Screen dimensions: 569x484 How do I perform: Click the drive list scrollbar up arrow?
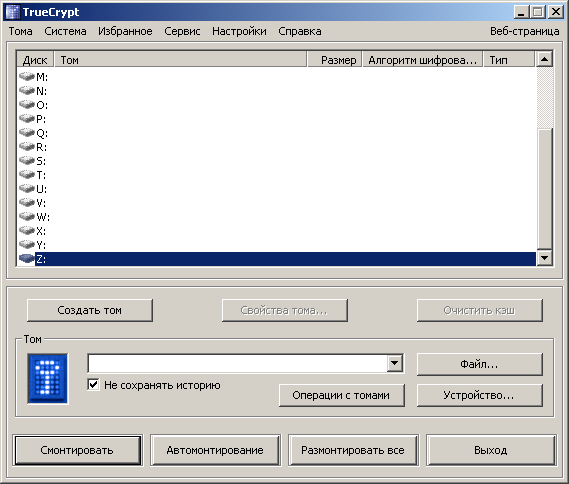544,59
